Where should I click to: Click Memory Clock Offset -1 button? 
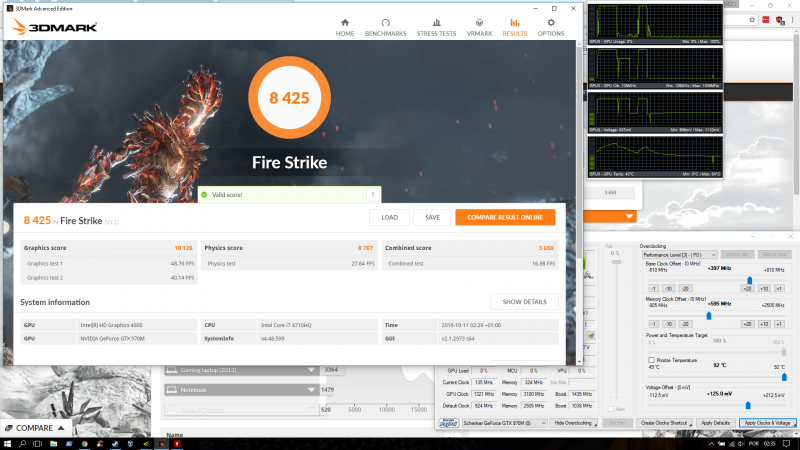(x=654, y=324)
